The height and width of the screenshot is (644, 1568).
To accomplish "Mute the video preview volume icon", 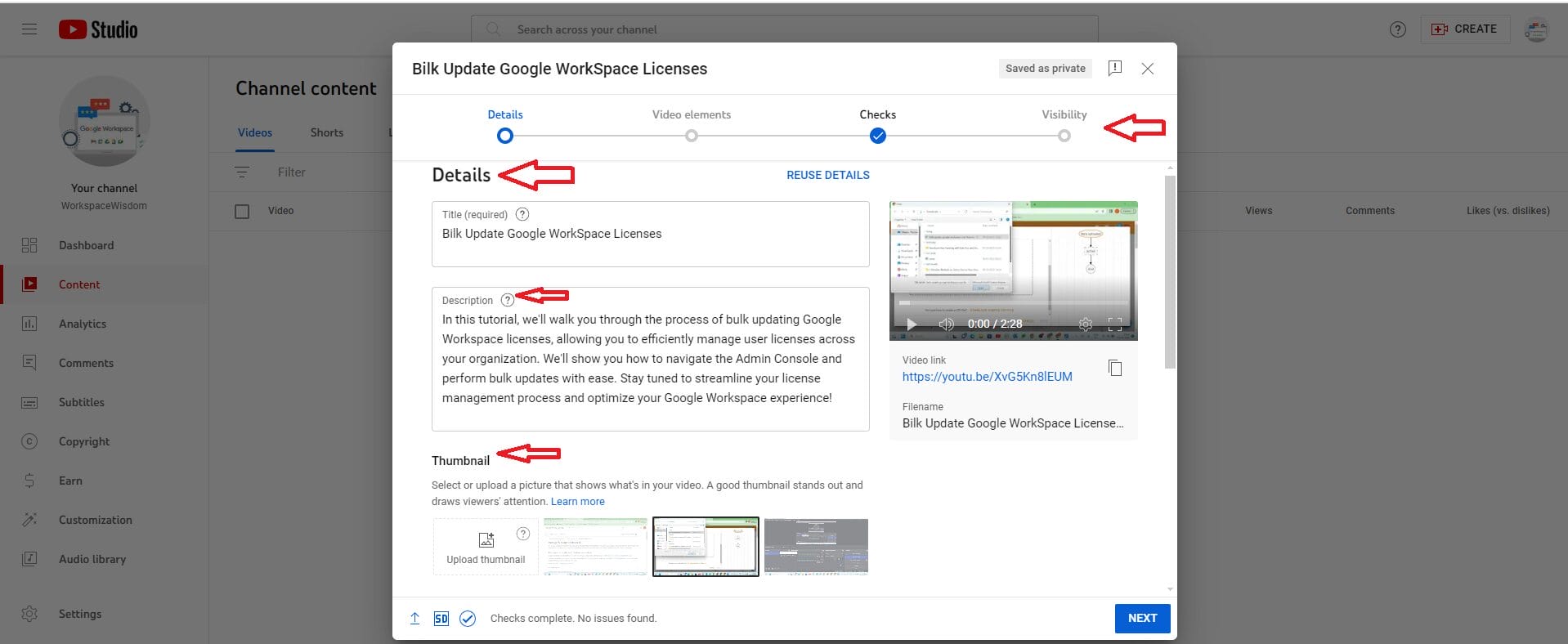I will click(x=946, y=324).
